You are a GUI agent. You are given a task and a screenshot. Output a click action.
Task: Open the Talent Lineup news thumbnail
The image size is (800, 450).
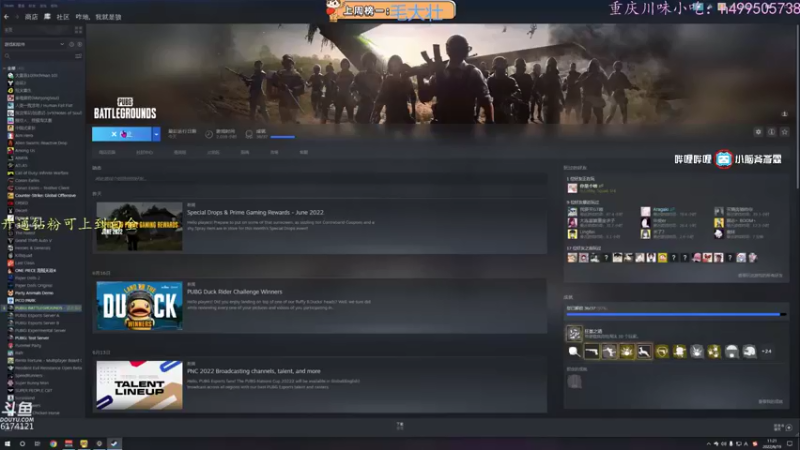[x=139, y=385]
